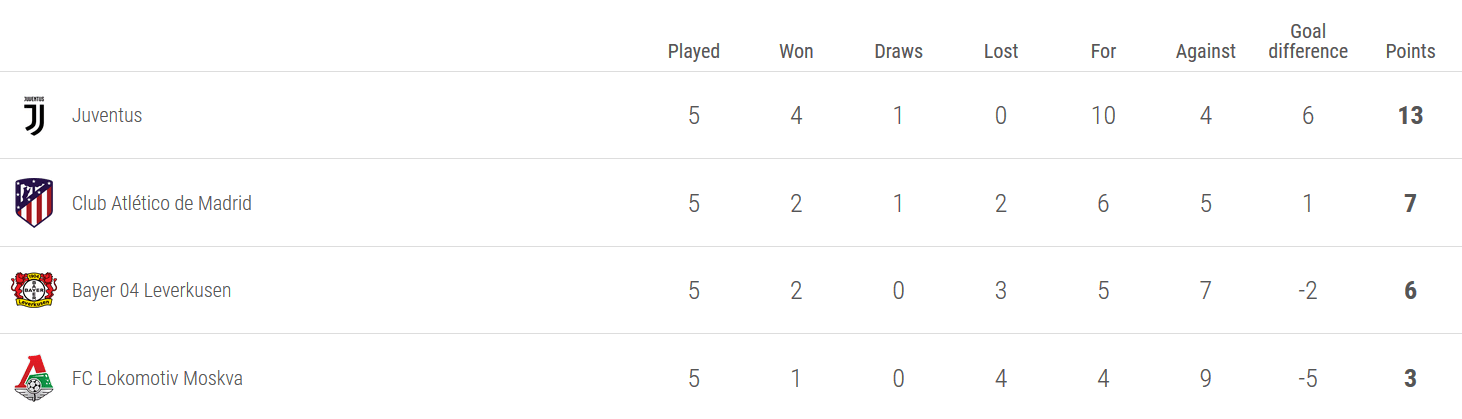Click Juventus points total of 13
1462x419 pixels.
click(x=1410, y=116)
